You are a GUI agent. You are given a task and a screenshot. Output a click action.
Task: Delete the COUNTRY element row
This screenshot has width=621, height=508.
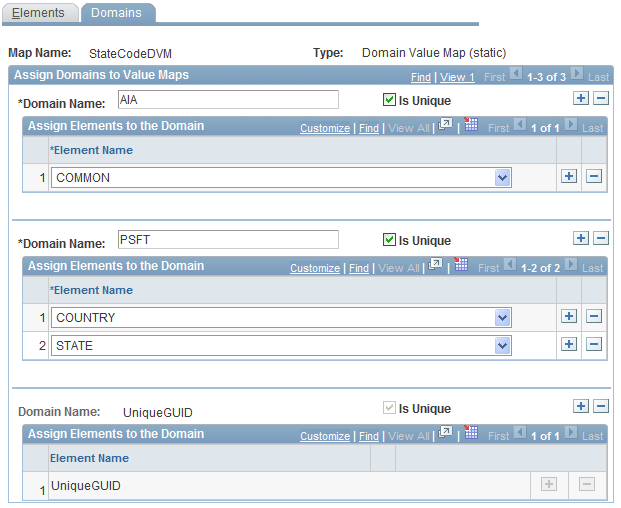coord(594,316)
